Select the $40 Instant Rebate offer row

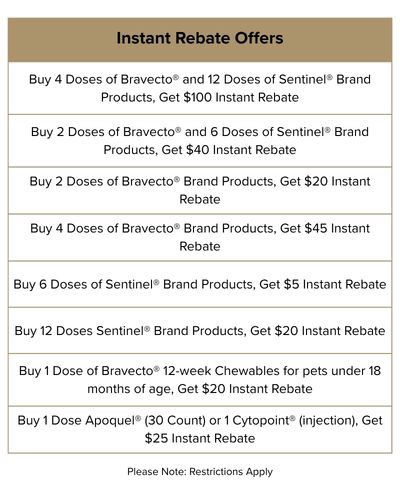pyautogui.click(x=200, y=141)
